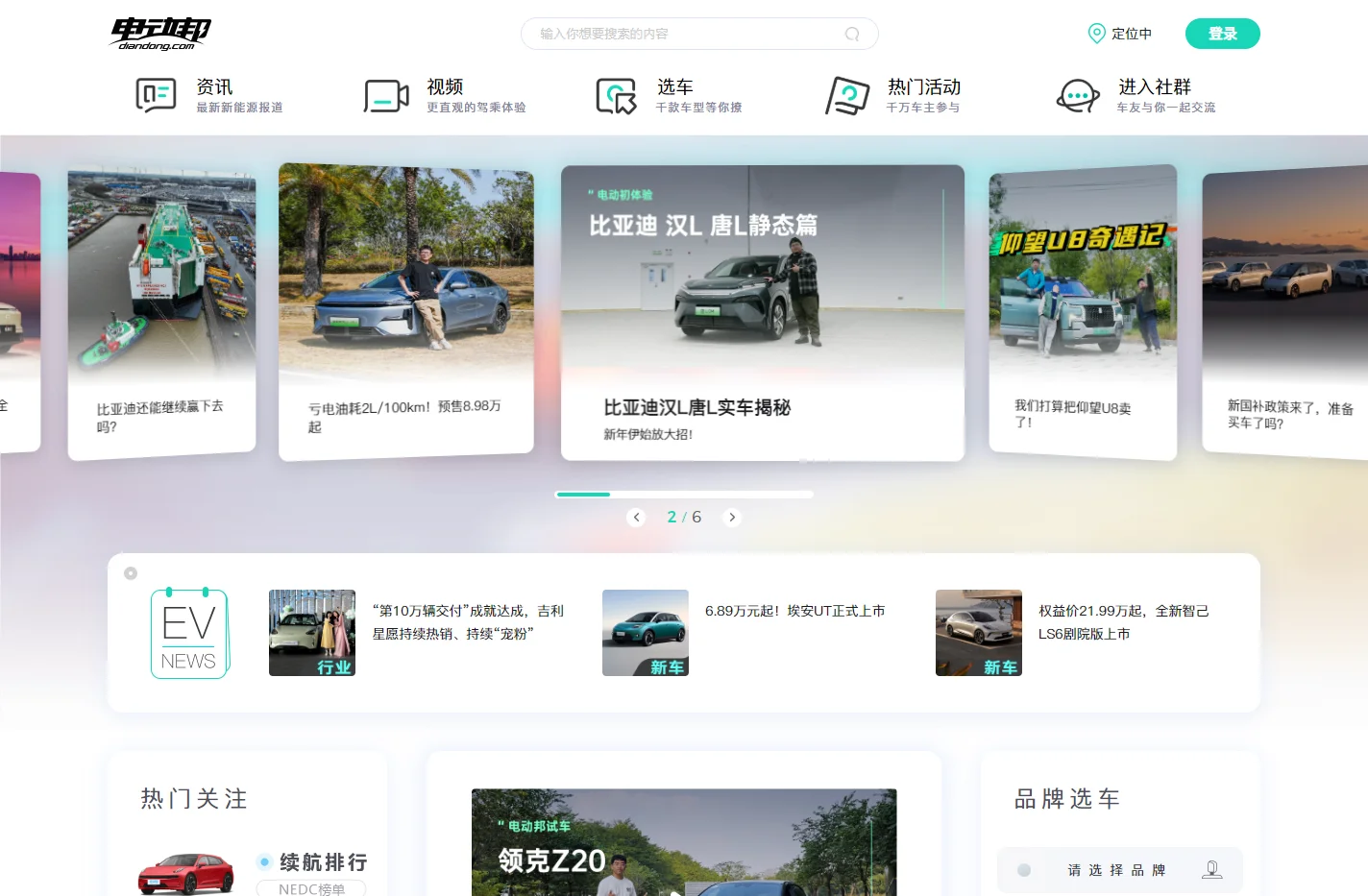This screenshot has height=896, width=1368.
Task: Open the 选车 menu item
Action: coord(675,86)
